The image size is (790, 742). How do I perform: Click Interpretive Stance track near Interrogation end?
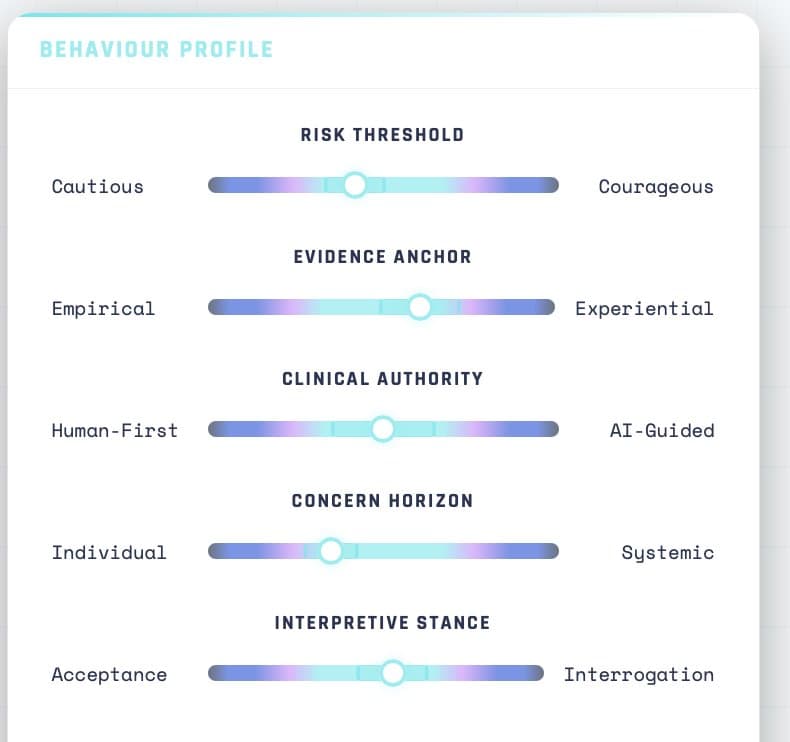pyautogui.click(x=530, y=673)
